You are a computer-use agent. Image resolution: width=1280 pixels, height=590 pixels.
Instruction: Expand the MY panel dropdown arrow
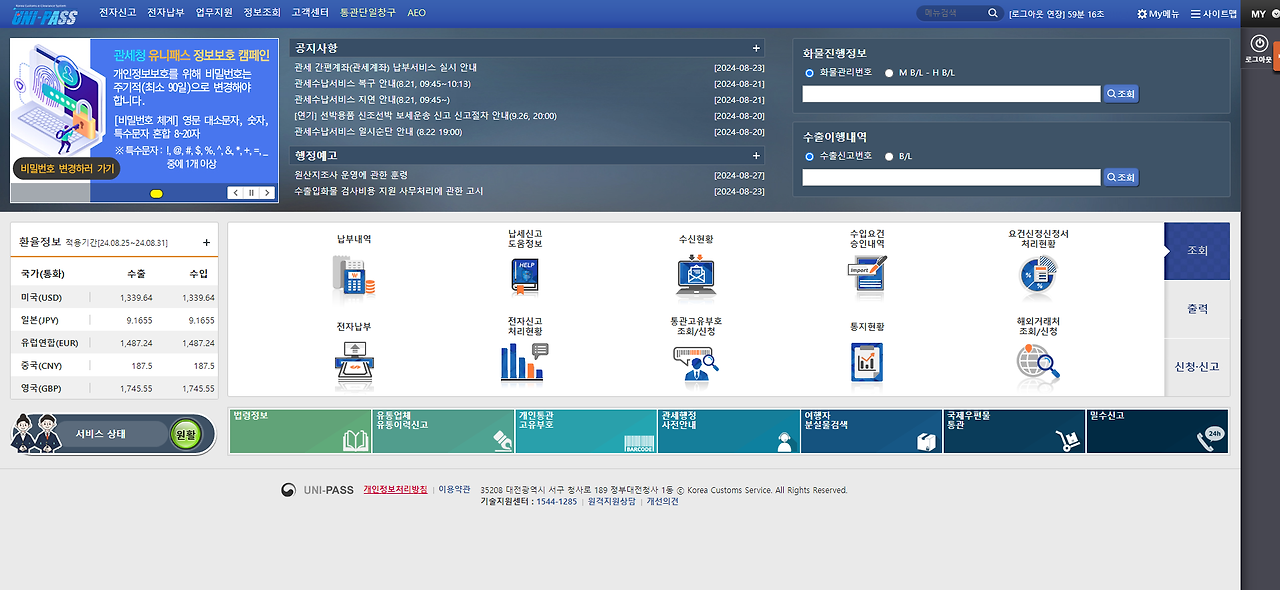[x=1275, y=14]
